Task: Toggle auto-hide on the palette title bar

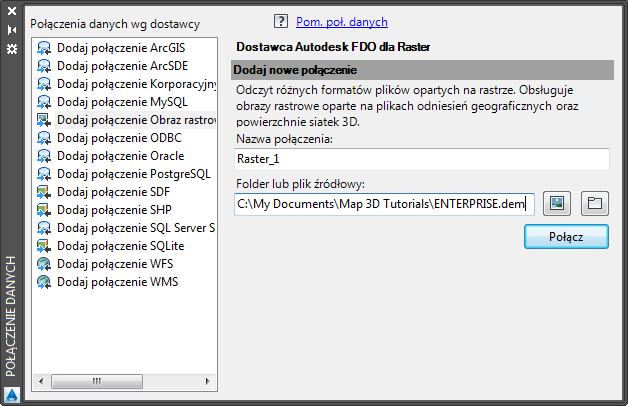Action: coord(12,30)
